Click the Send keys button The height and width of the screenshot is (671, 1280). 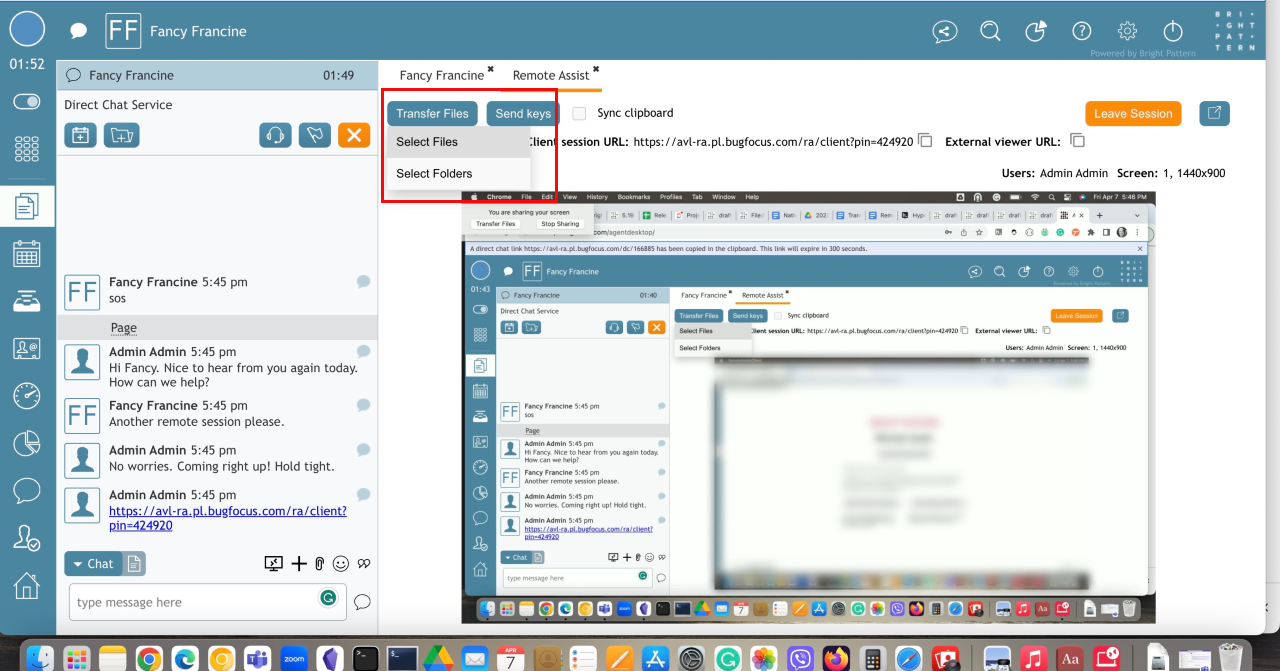(x=523, y=114)
